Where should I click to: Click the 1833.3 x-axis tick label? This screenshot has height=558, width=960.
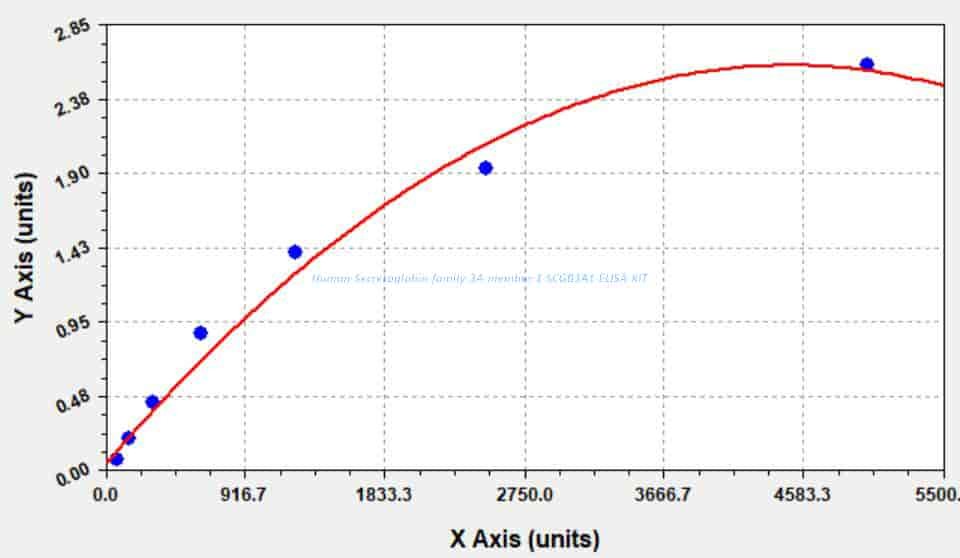(384, 494)
